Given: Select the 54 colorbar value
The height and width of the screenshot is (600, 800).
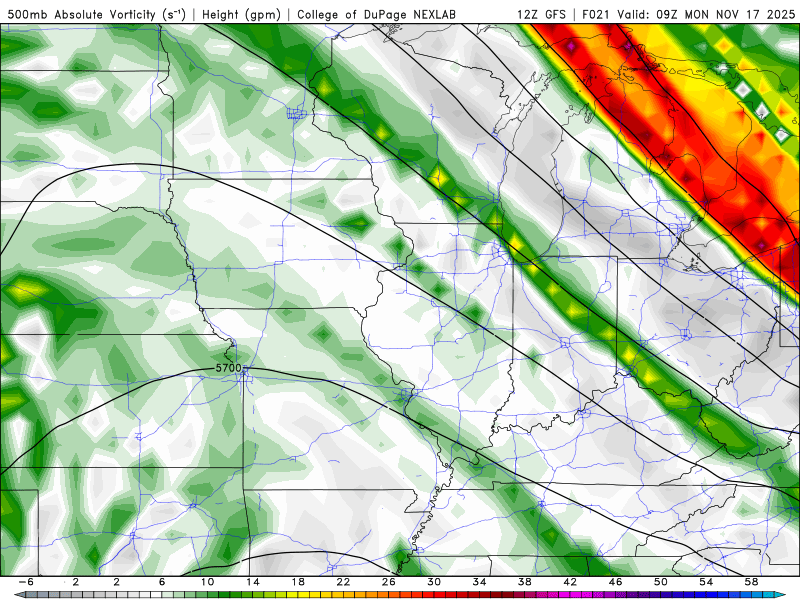Looking at the screenshot, I should tap(706, 582).
